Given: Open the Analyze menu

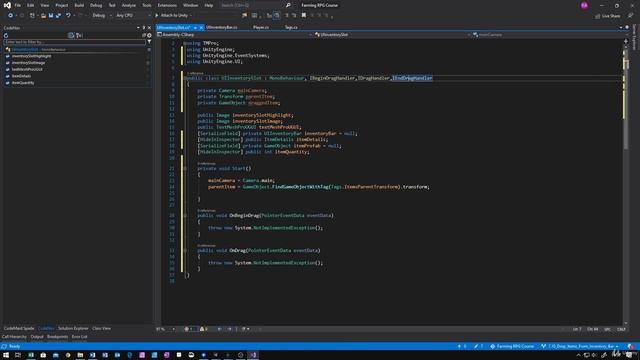Looking at the screenshot, I should [x=129, y=5].
